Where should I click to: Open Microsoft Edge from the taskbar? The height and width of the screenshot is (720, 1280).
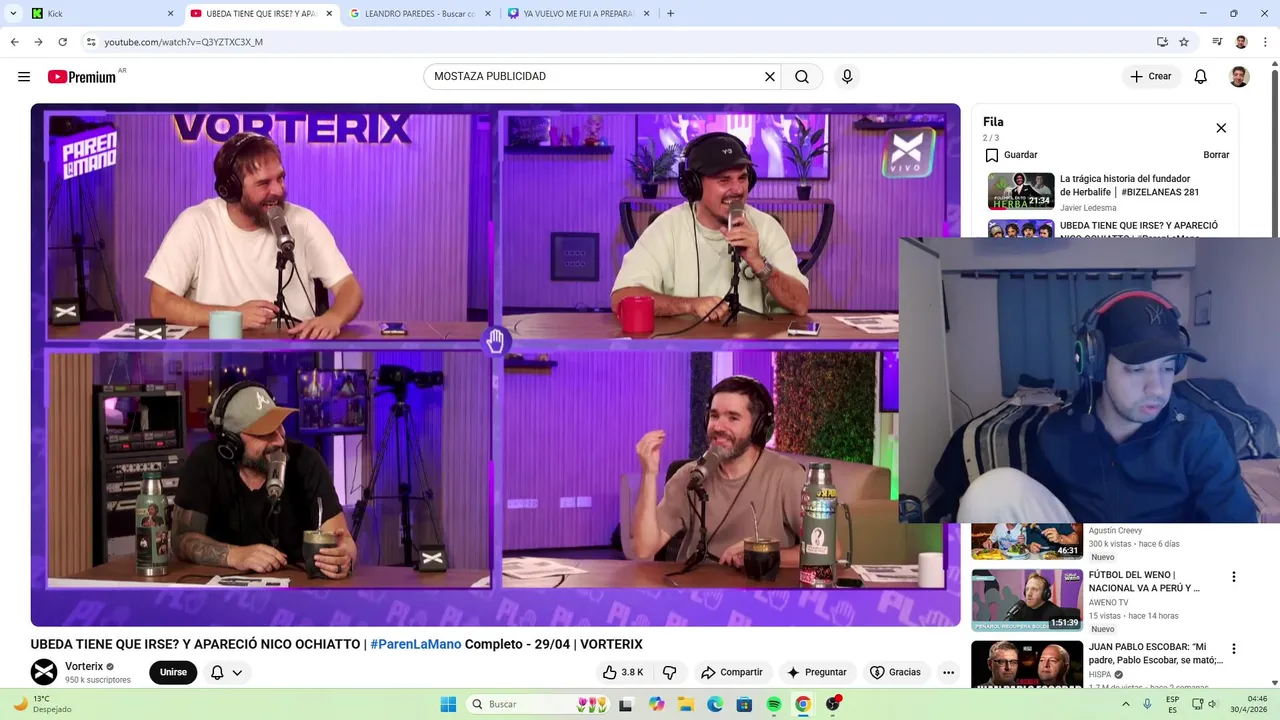pyautogui.click(x=715, y=704)
